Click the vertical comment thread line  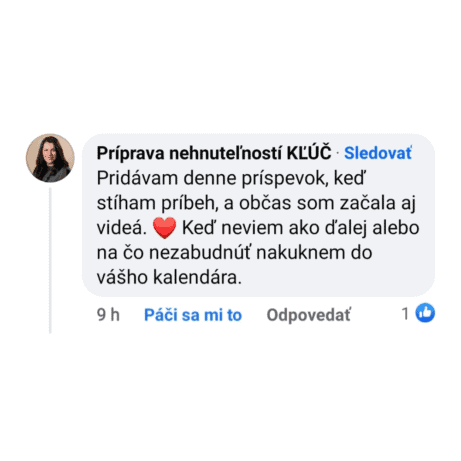tap(50, 260)
